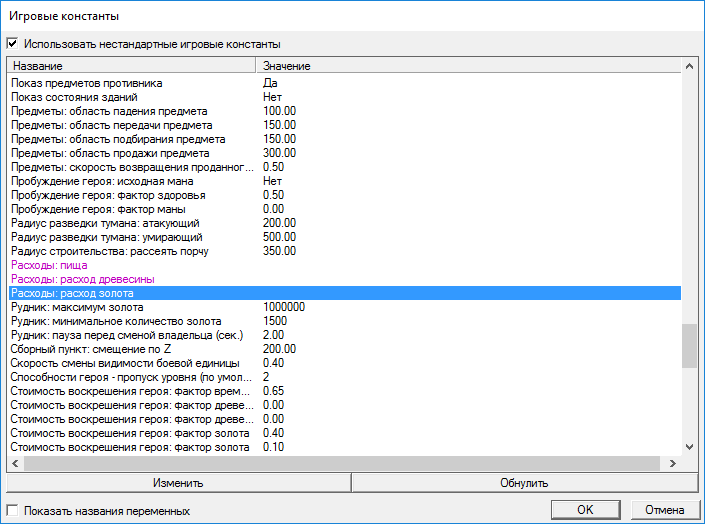This screenshot has width=705, height=524.
Task: Select 'Предметы: область передачи предмета' row
Action: click(345, 125)
